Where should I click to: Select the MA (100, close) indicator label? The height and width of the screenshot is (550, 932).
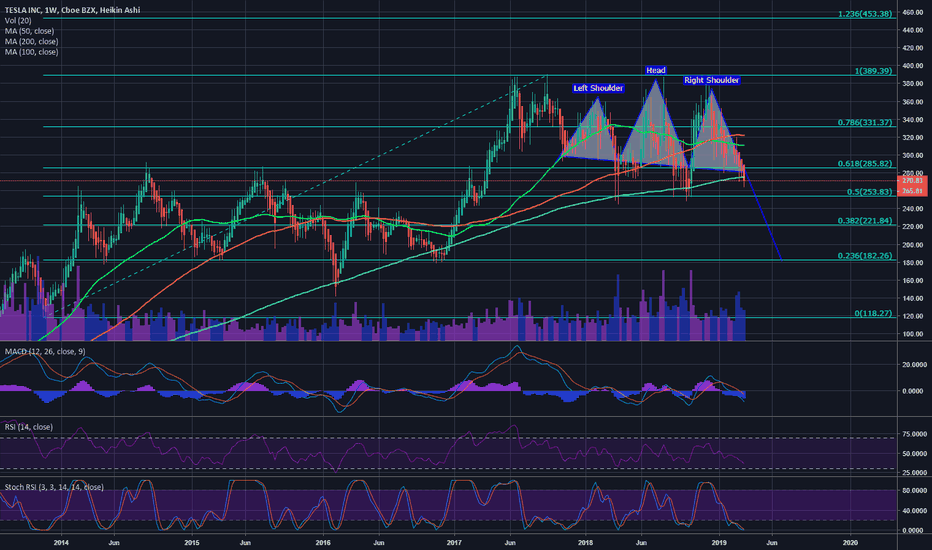[32, 52]
